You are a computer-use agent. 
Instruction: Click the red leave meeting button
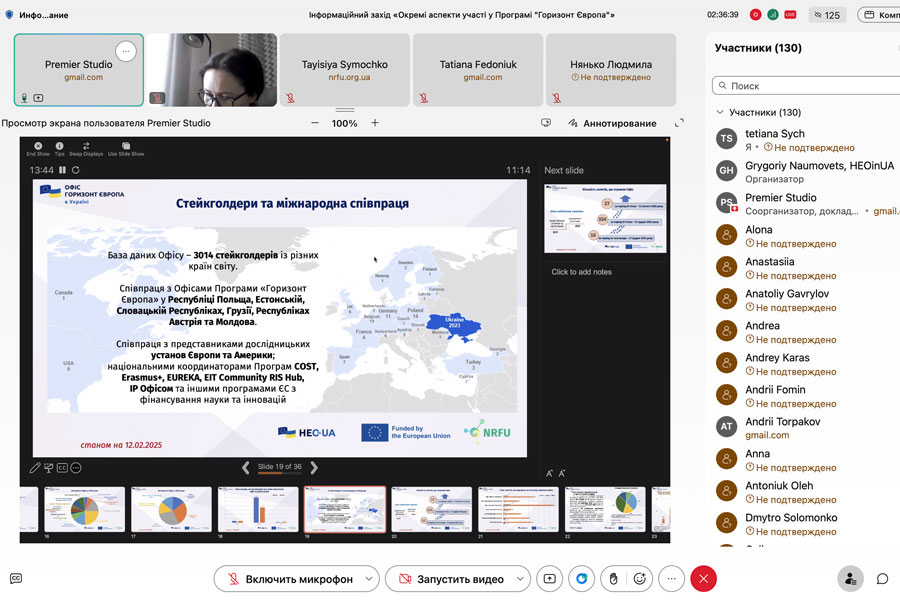[x=704, y=579]
